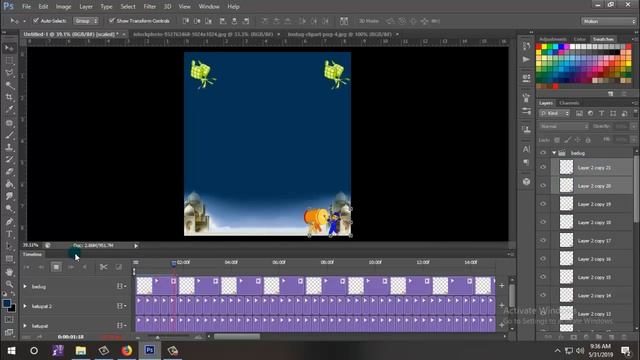The image size is (640, 360).
Task: Select the Clone Stamp tool
Action: point(9,147)
